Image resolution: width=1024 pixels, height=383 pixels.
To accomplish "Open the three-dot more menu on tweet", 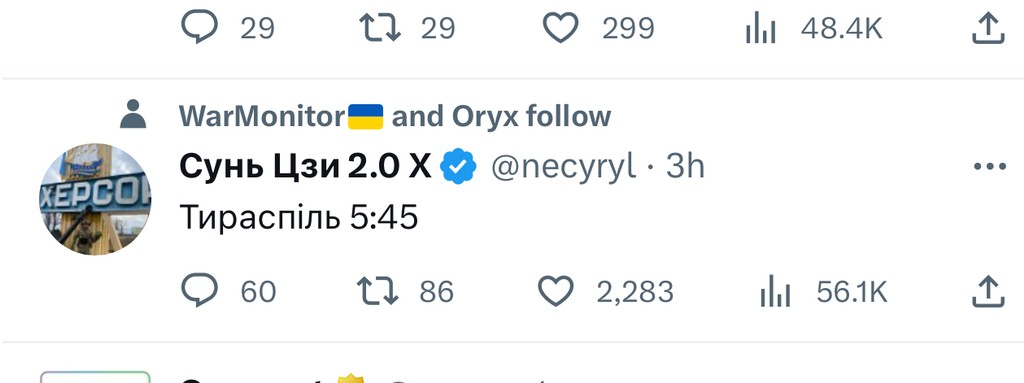I will (x=989, y=167).
